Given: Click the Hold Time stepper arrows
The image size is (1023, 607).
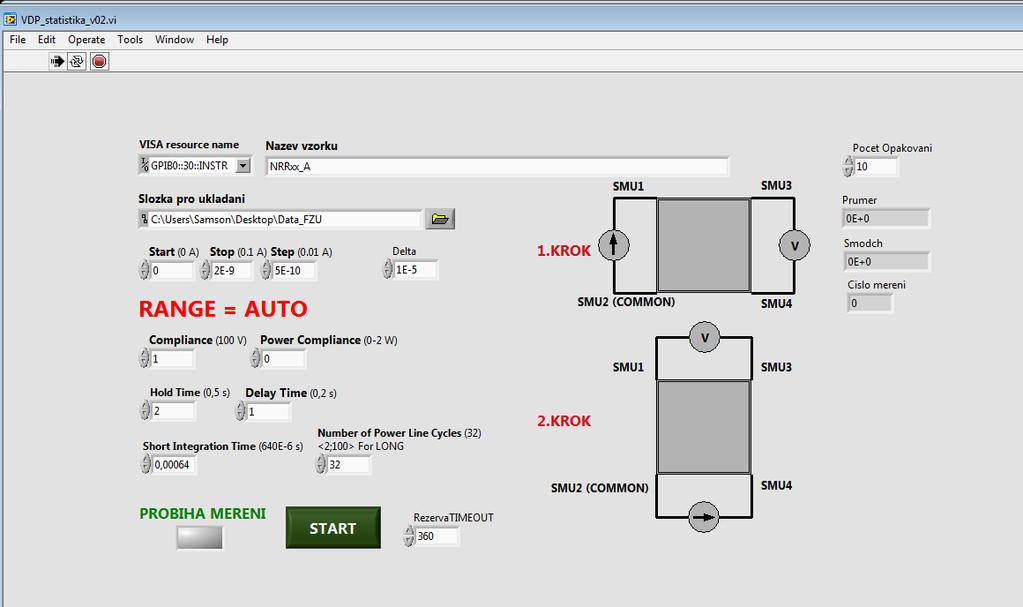Looking at the screenshot, I should (x=145, y=410).
